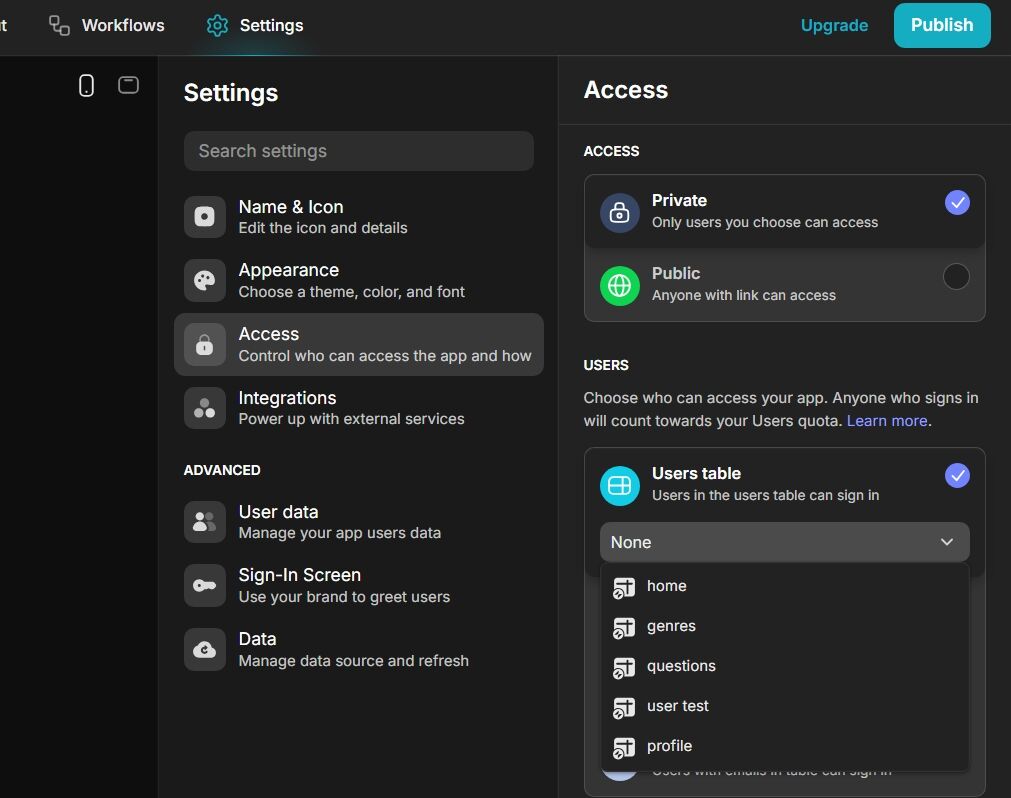This screenshot has width=1011, height=798.
Task: Click 'Users in the users table can sign in'
Action: point(765,496)
